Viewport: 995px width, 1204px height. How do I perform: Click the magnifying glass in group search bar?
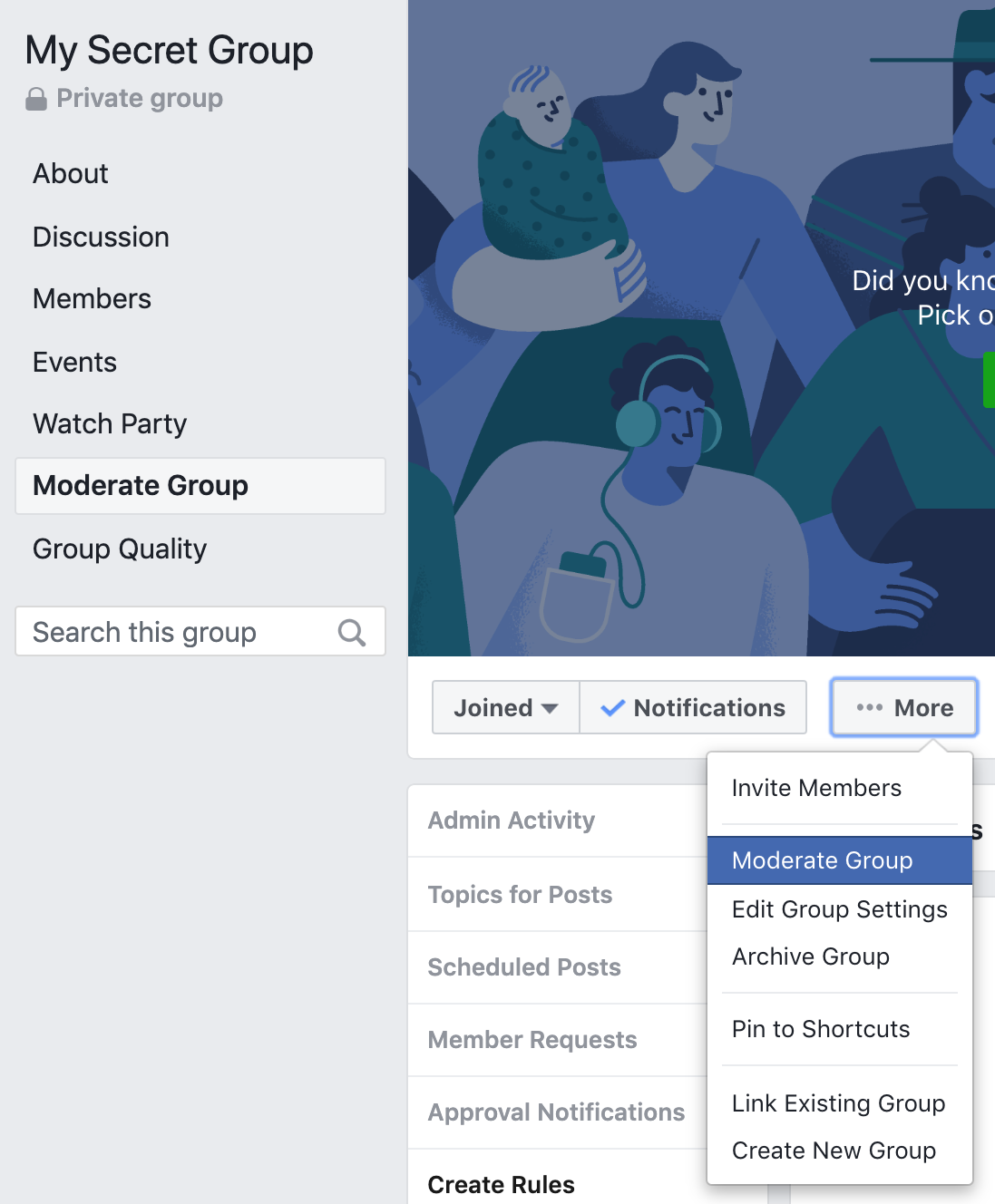click(351, 631)
